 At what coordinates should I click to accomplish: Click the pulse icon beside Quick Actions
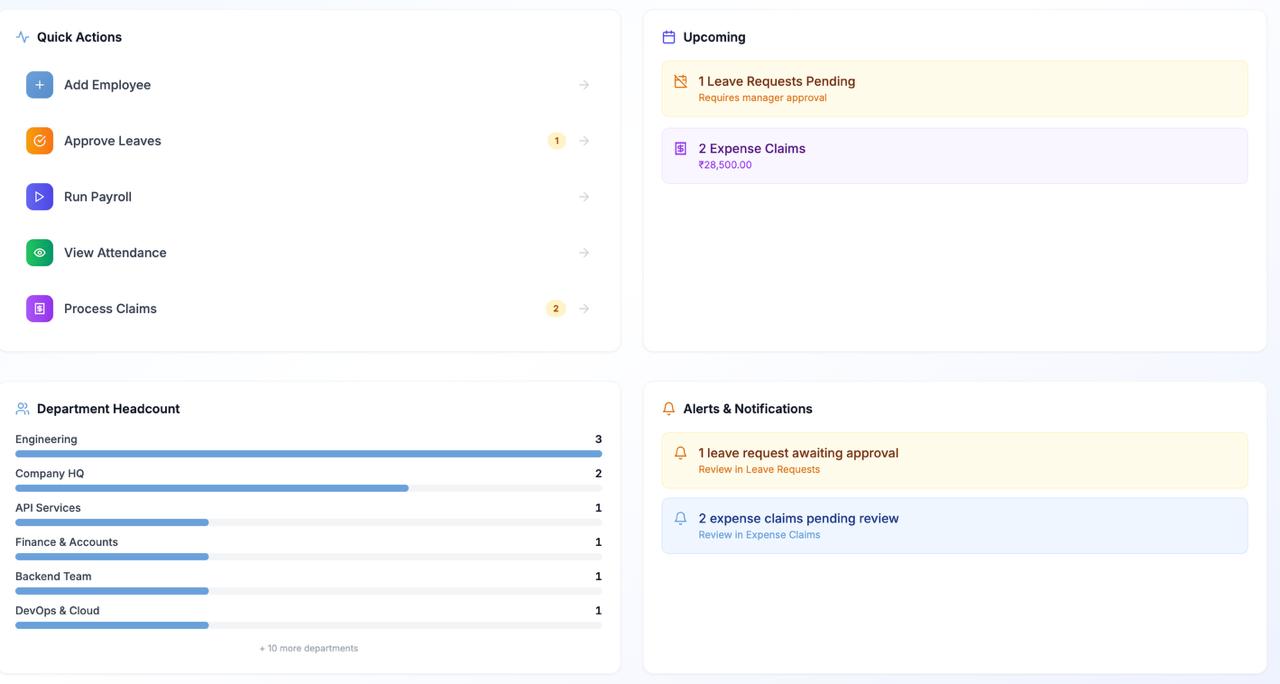22,37
